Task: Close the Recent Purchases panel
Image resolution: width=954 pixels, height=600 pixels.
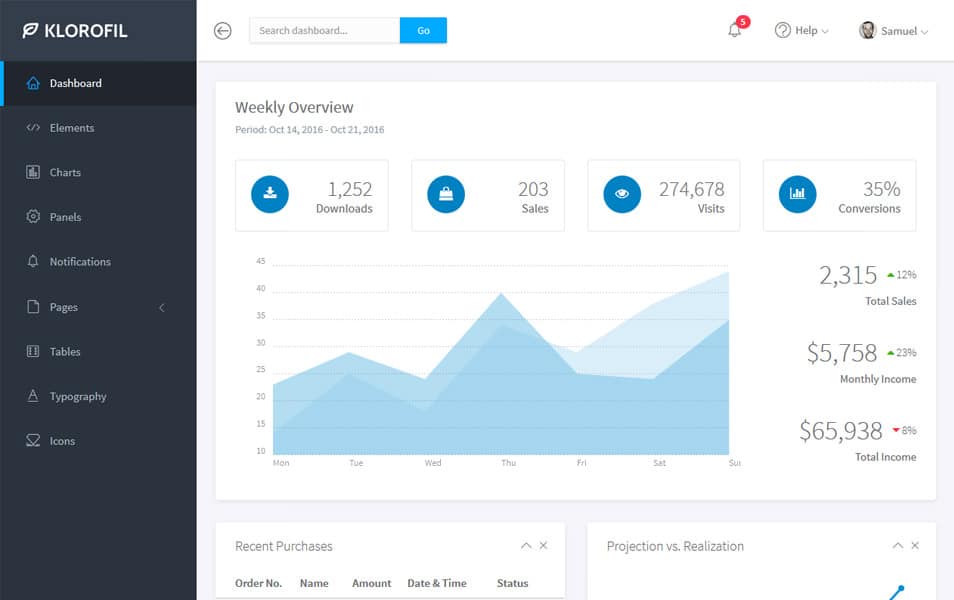Action: pyautogui.click(x=543, y=545)
